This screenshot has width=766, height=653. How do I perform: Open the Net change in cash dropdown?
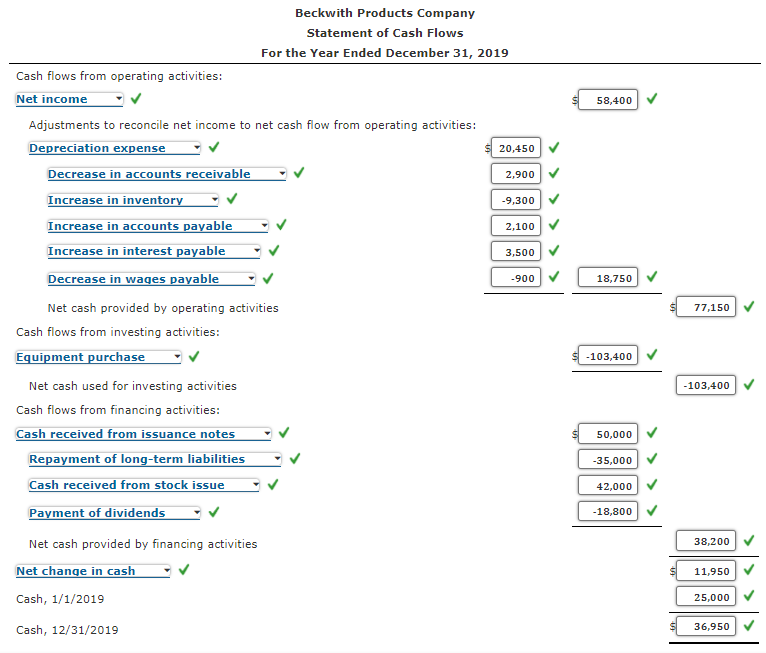[93, 571]
